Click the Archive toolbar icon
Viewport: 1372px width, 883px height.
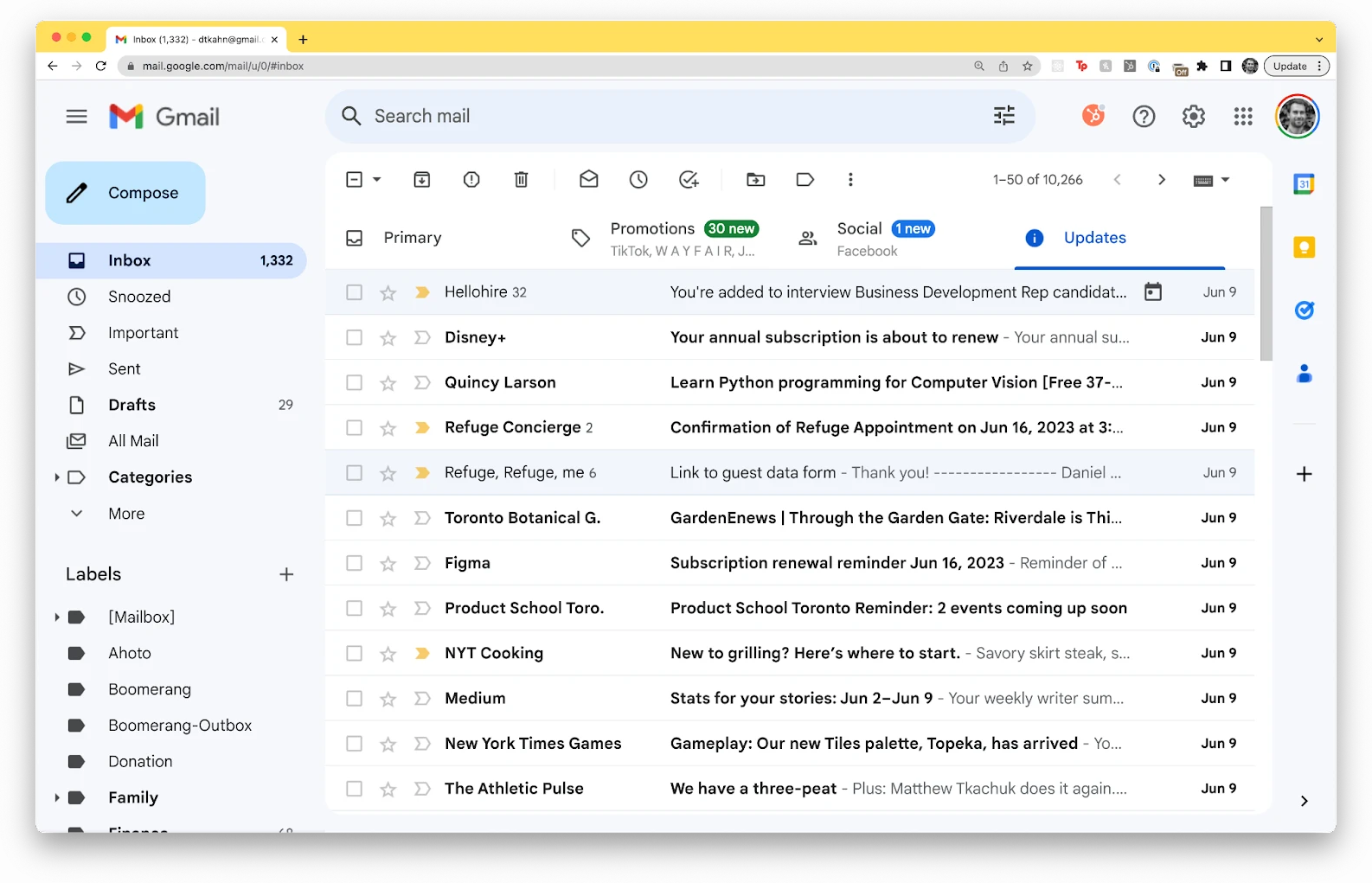coord(421,180)
